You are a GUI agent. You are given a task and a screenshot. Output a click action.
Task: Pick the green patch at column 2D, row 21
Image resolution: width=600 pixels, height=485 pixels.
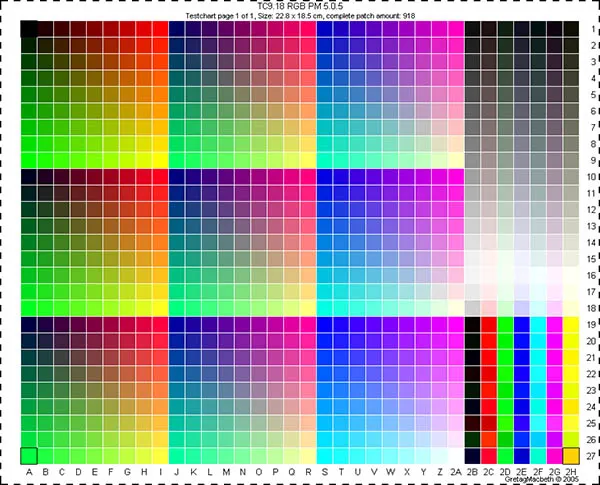[505, 357]
